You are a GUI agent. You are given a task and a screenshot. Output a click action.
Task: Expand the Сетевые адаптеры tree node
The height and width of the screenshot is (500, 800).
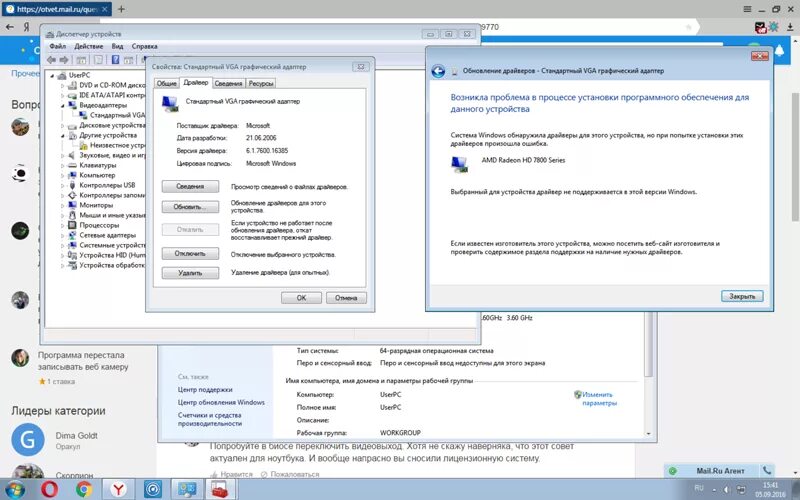pos(63,235)
